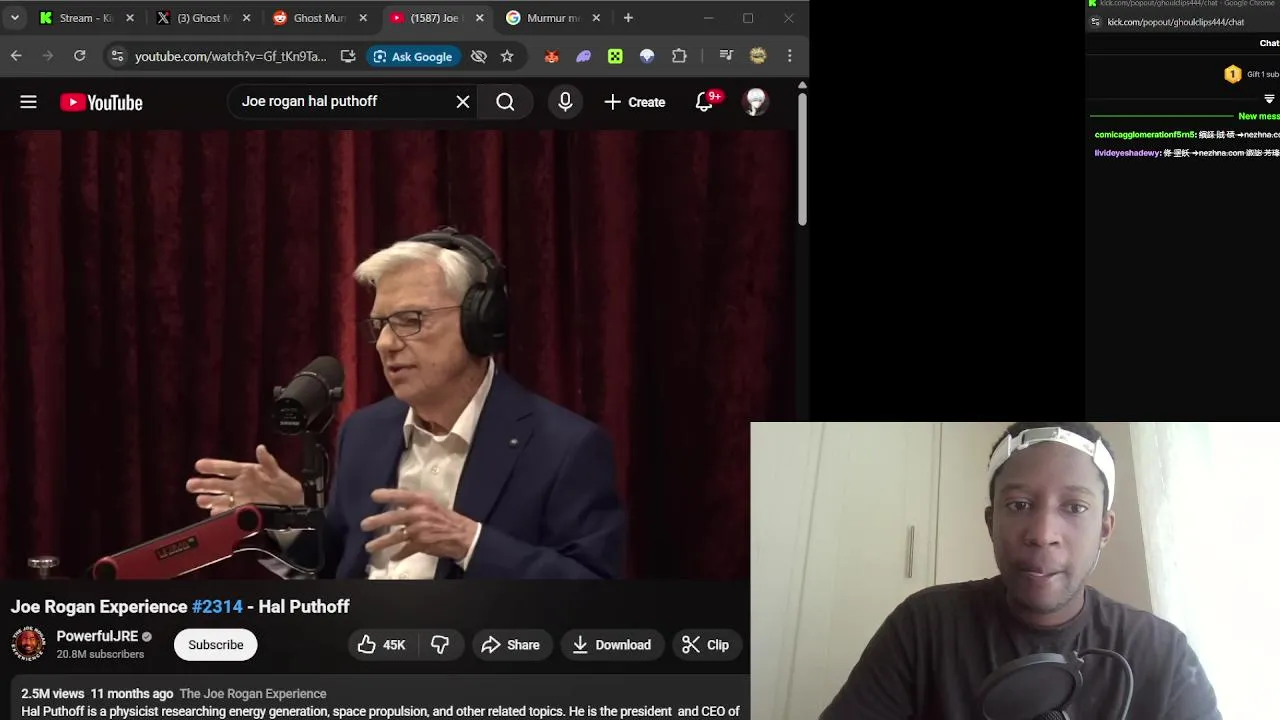1280x720 pixels.
Task: Start voice search with microphone
Action: [x=565, y=102]
